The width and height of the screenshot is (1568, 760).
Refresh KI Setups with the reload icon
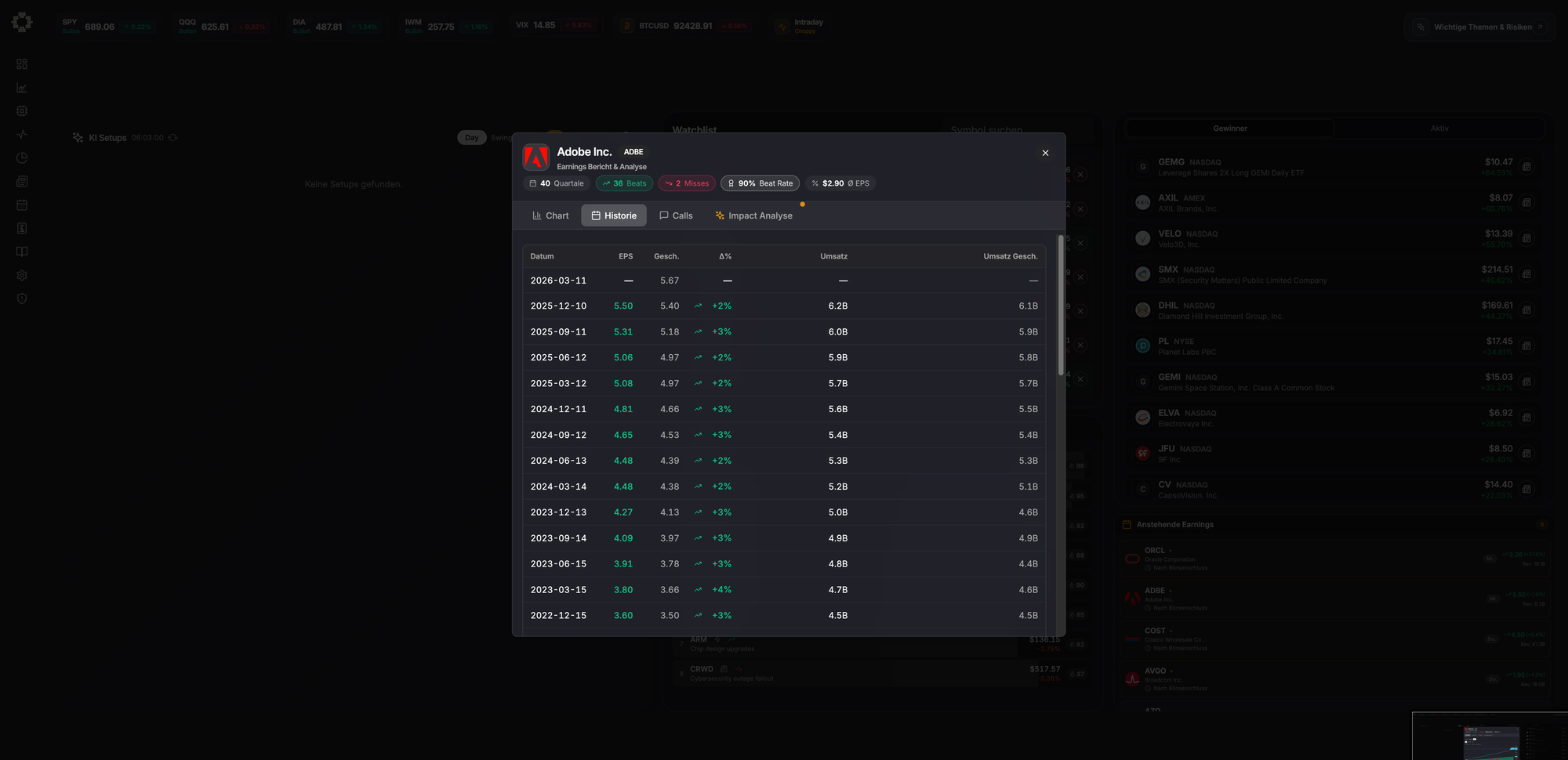[173, 138]
